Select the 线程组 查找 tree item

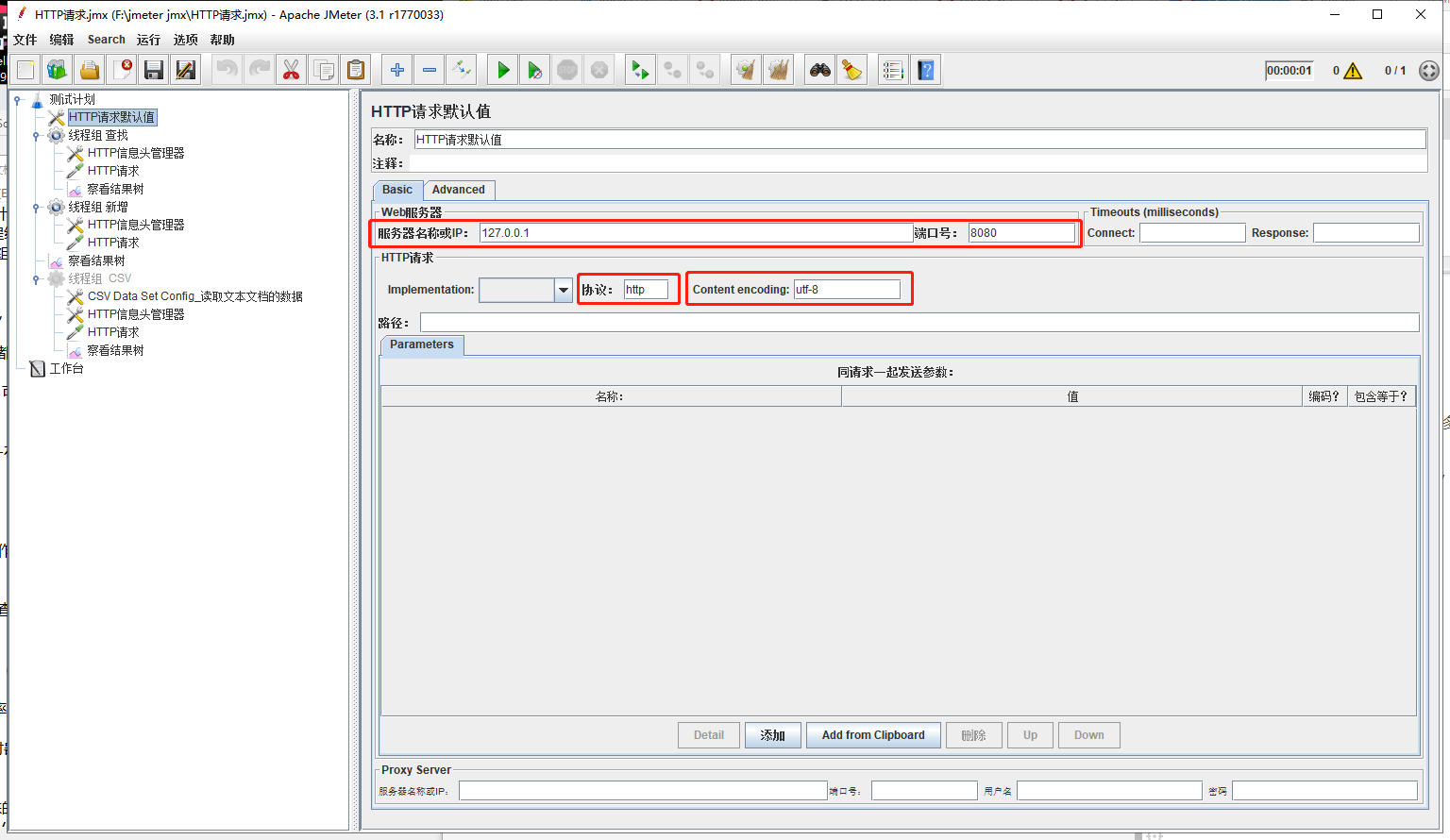click(97, 135)
